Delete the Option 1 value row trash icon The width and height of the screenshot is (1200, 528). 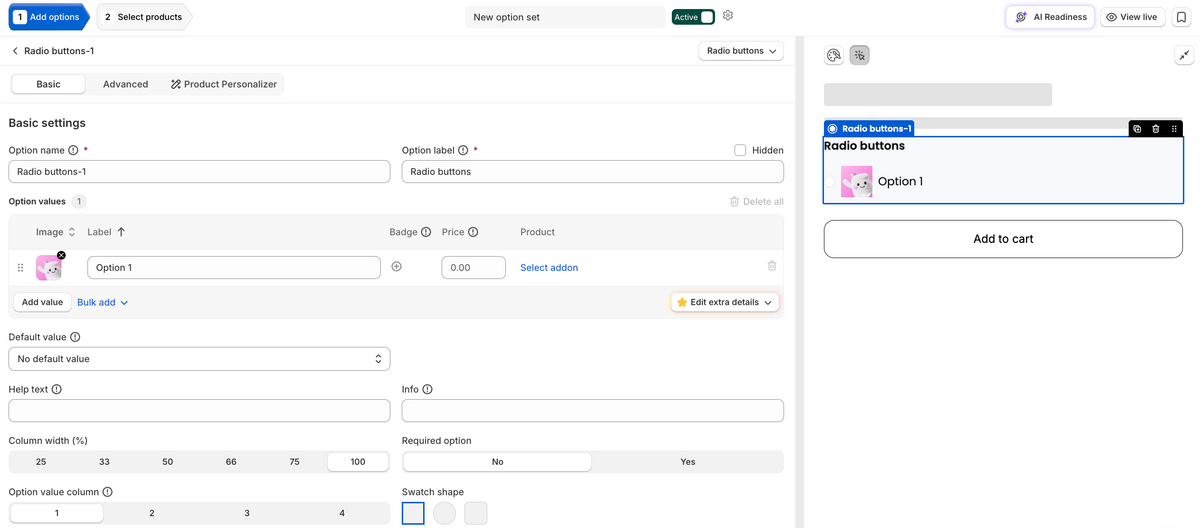[772, 266]
